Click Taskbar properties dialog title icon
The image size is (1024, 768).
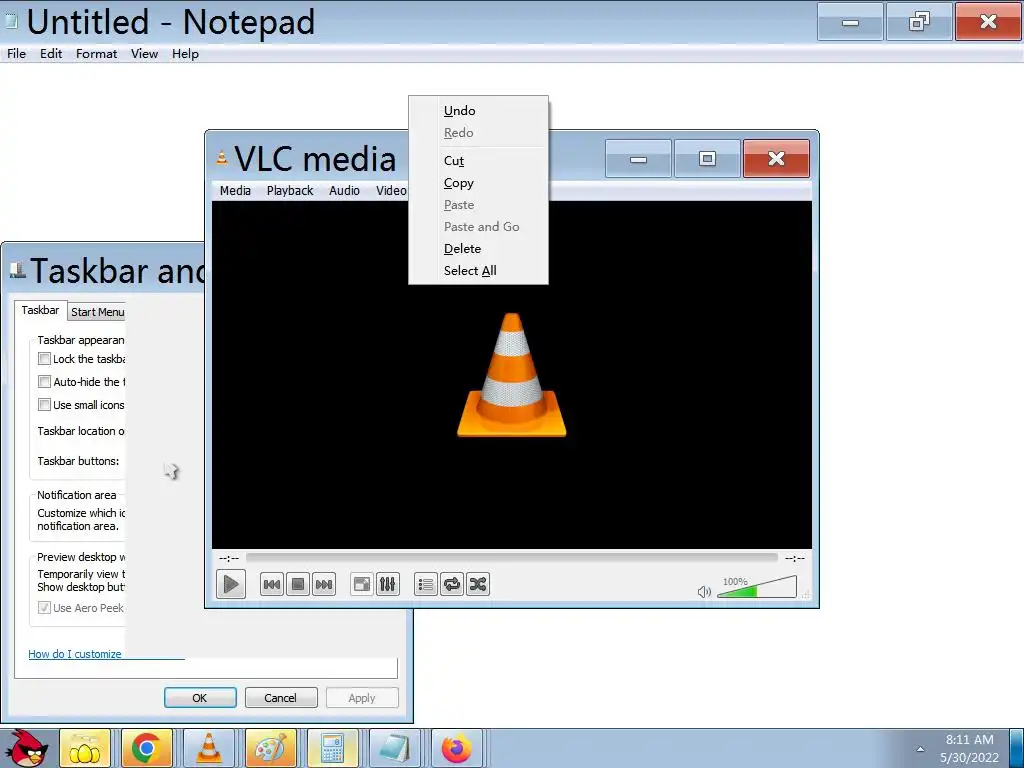point(18,270)
